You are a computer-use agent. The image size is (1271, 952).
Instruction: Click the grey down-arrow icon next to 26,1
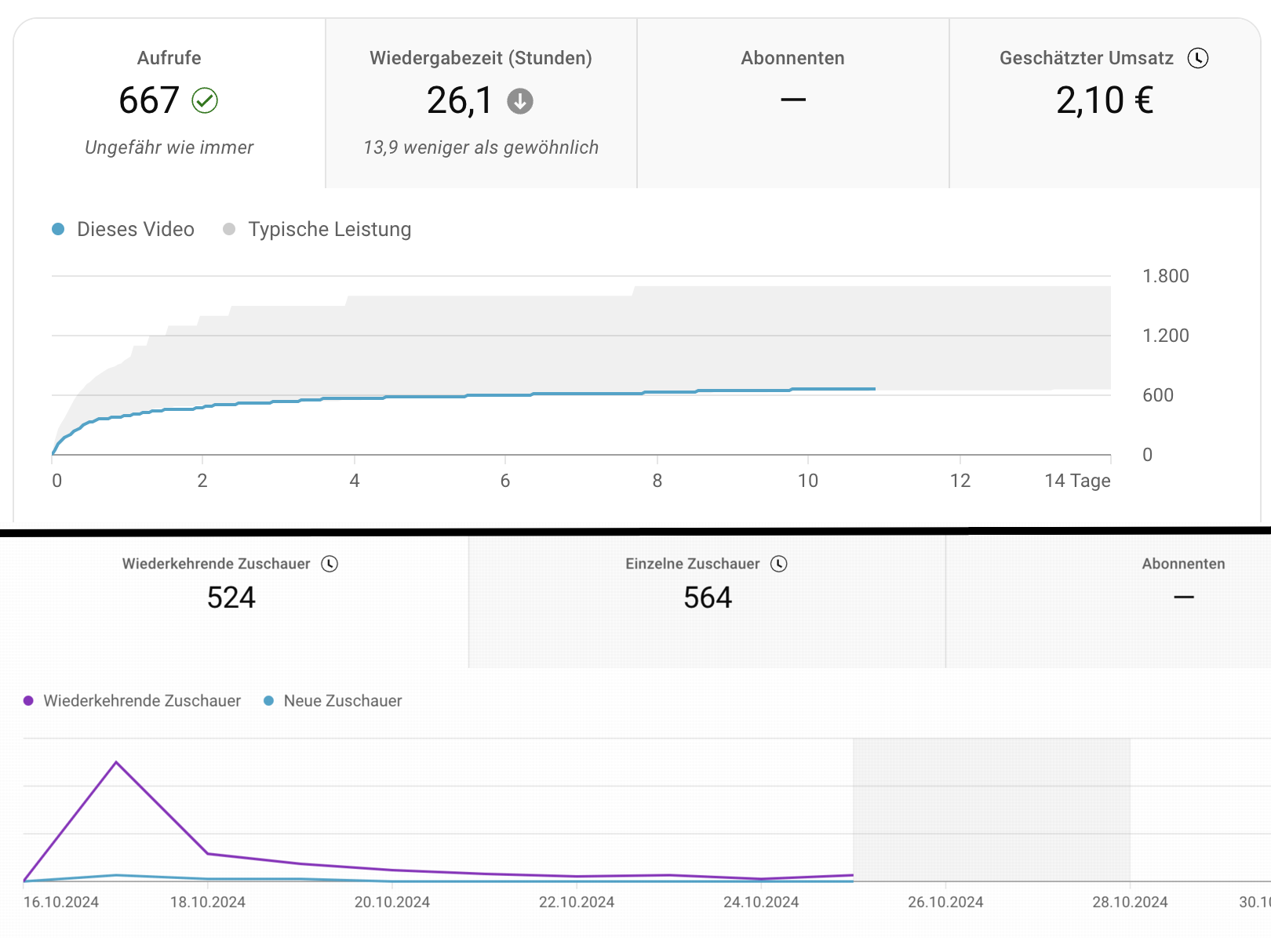[x=519, y=101]
